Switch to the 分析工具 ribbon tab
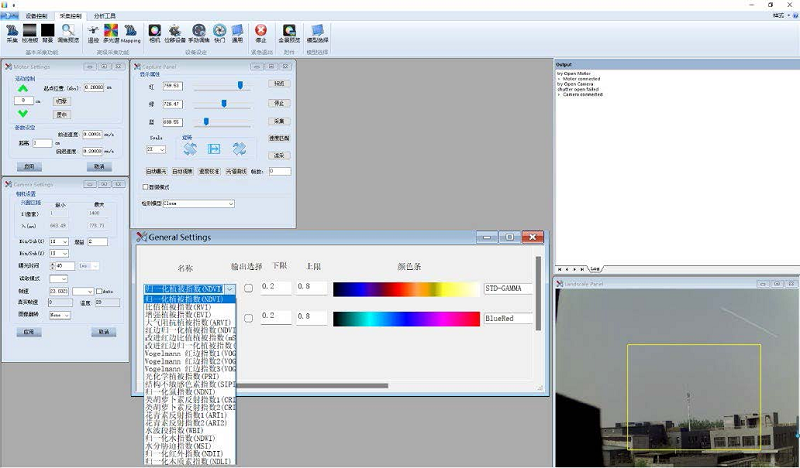Image resolution: width=800 pixels, height=468 pixels. [104, 16]
